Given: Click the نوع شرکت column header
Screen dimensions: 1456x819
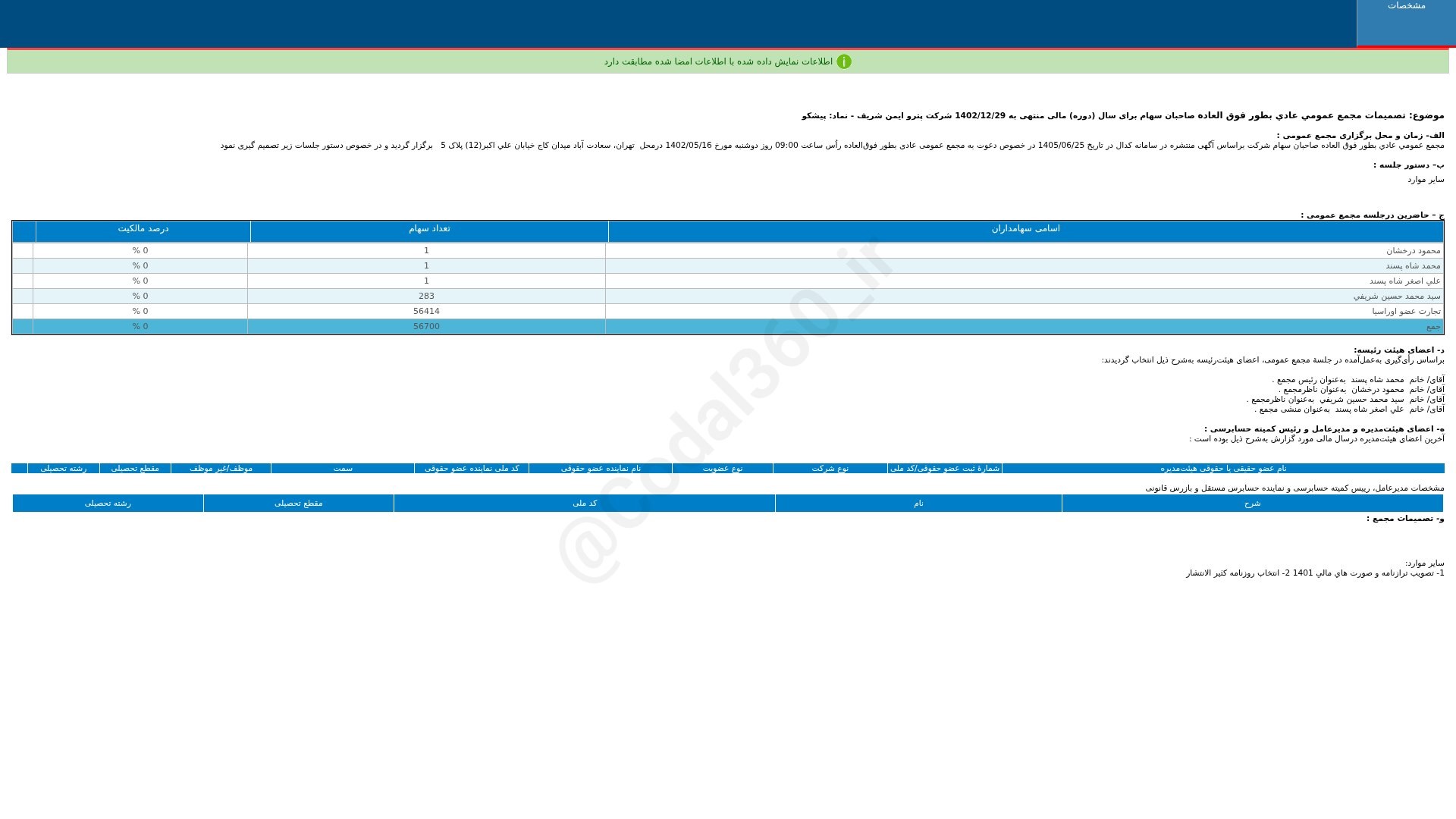Looking at the screenshot, I should point(830,469).
